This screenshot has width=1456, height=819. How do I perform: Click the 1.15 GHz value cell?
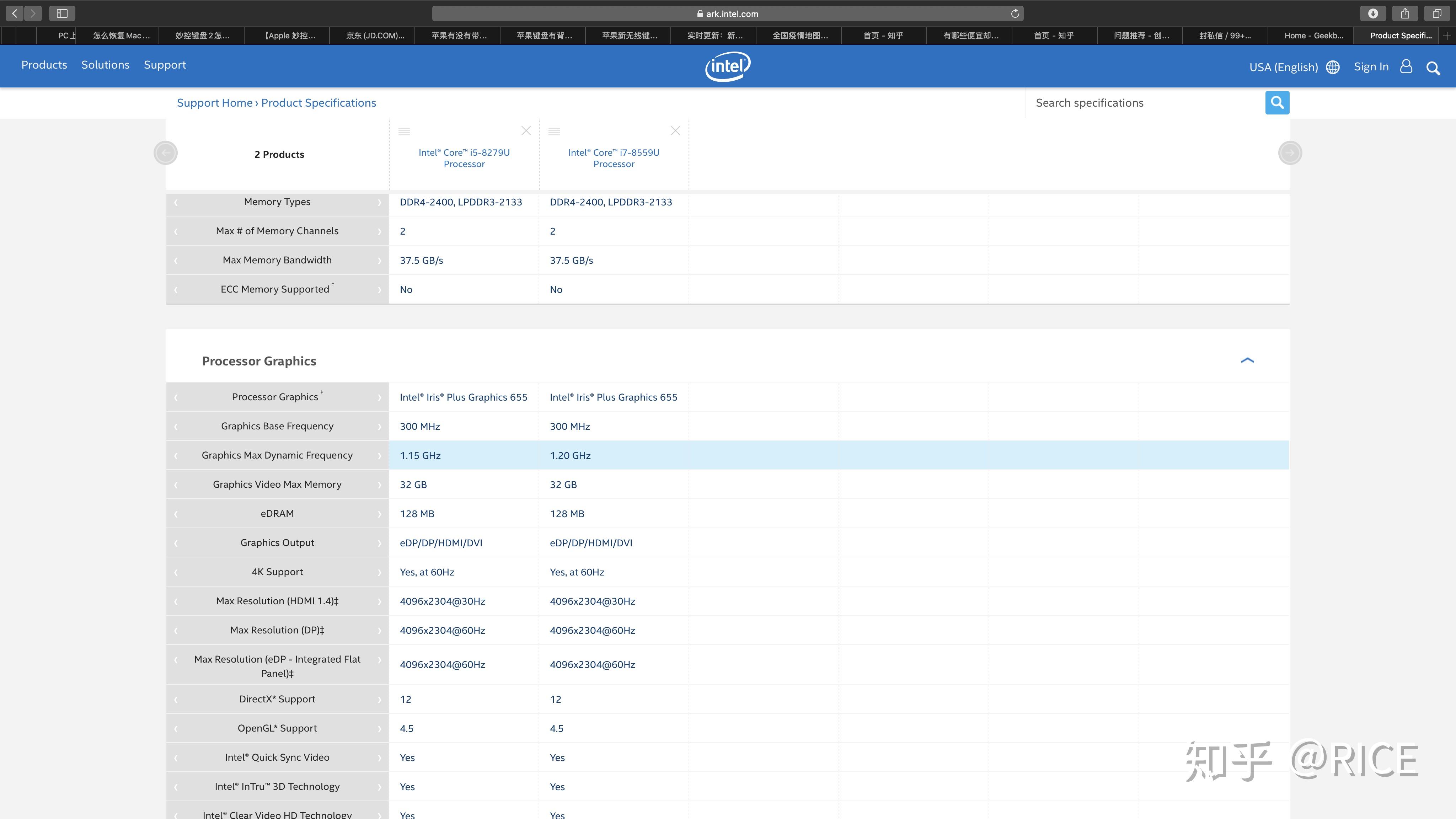[x=464, y=456]
